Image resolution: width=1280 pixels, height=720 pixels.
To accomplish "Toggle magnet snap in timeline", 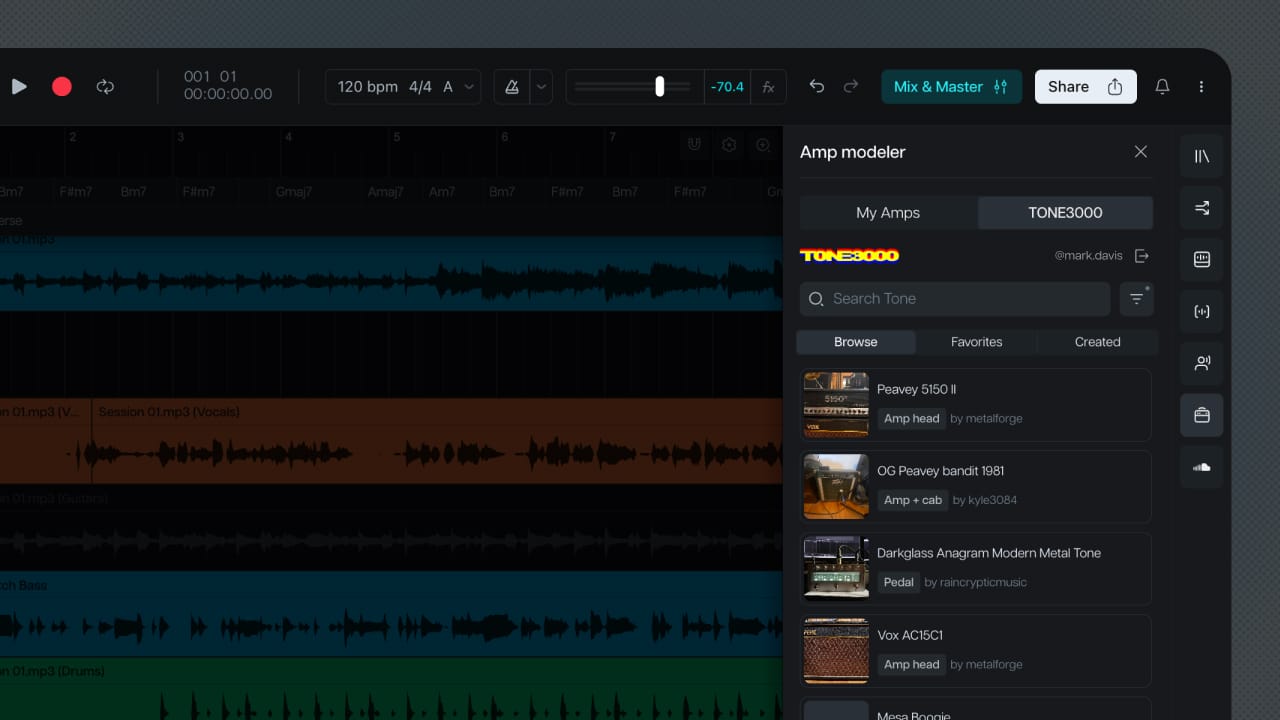I will (694, 145).
